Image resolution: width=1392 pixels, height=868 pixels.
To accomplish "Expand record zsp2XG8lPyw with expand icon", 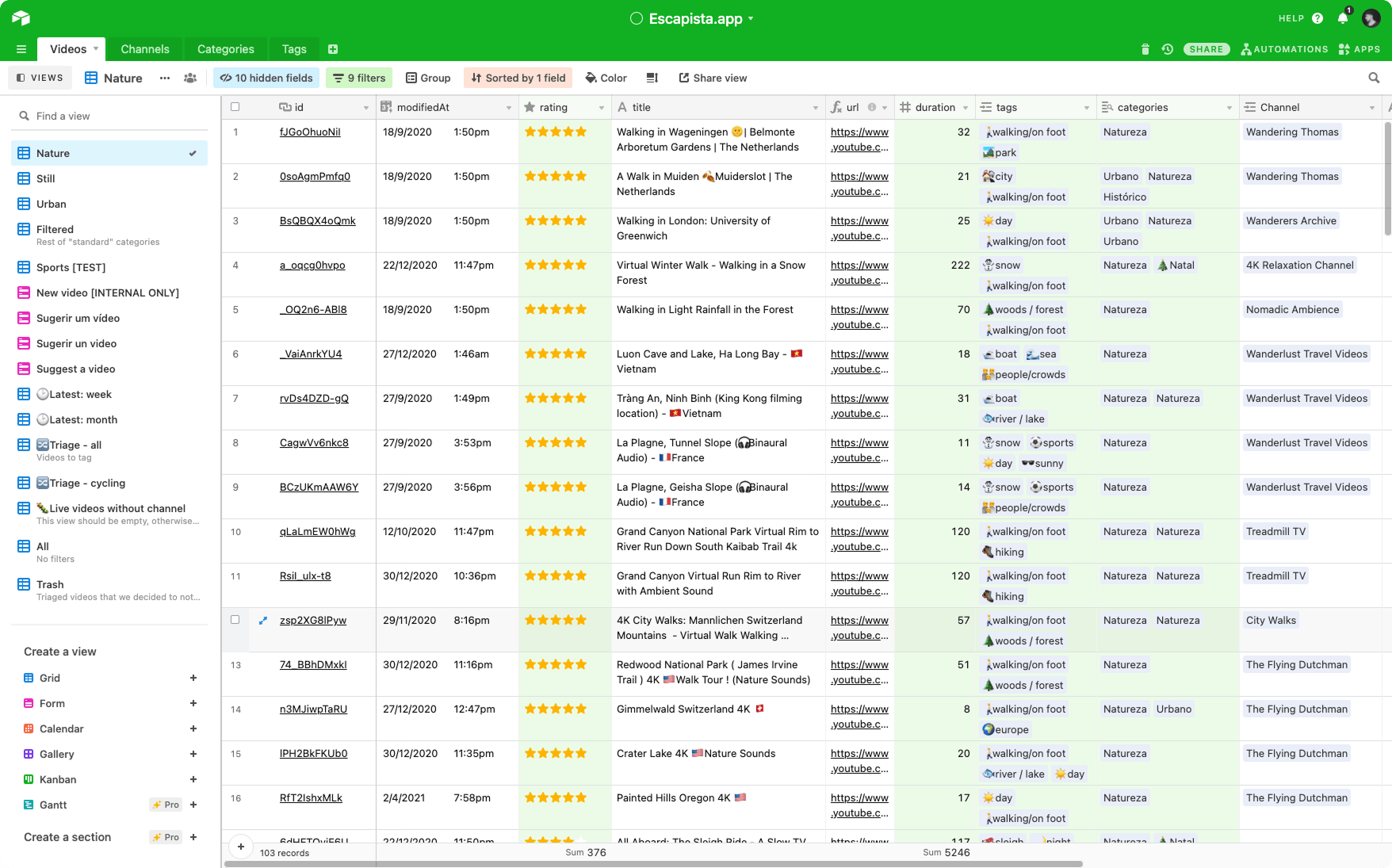I will point(263,621).
